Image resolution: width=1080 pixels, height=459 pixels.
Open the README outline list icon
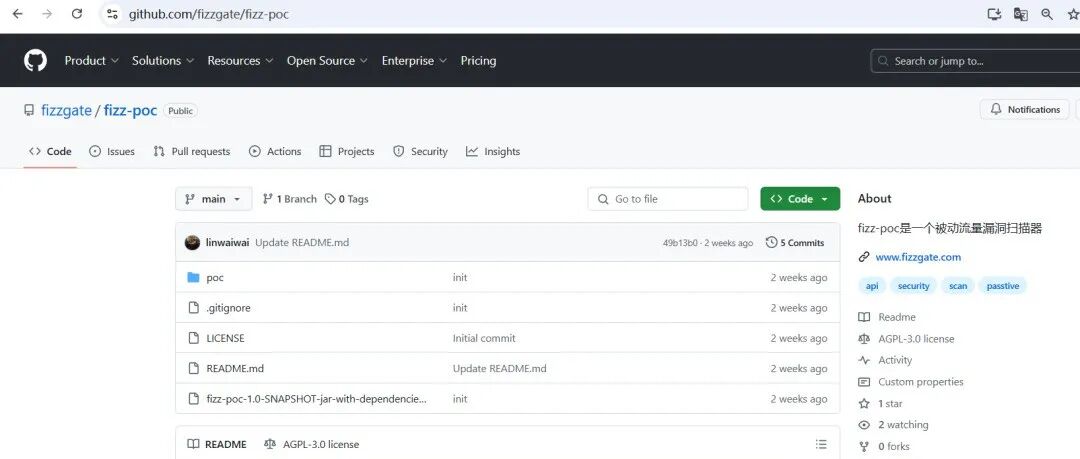[x=821, y=445]
